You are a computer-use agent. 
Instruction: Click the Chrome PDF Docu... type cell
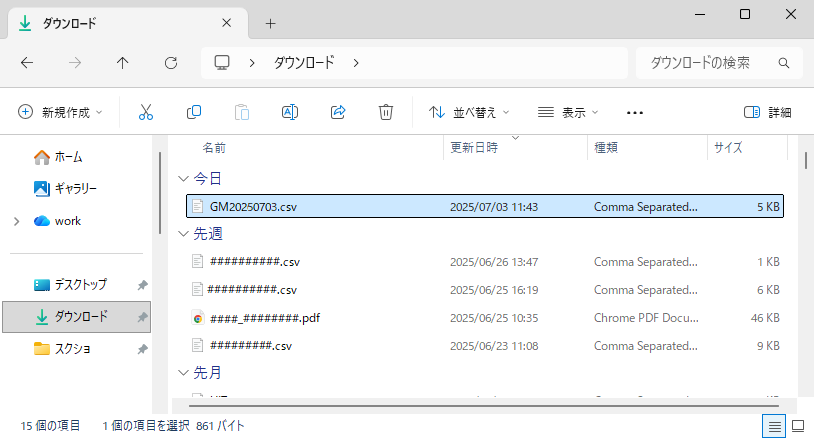click(646, 318)
